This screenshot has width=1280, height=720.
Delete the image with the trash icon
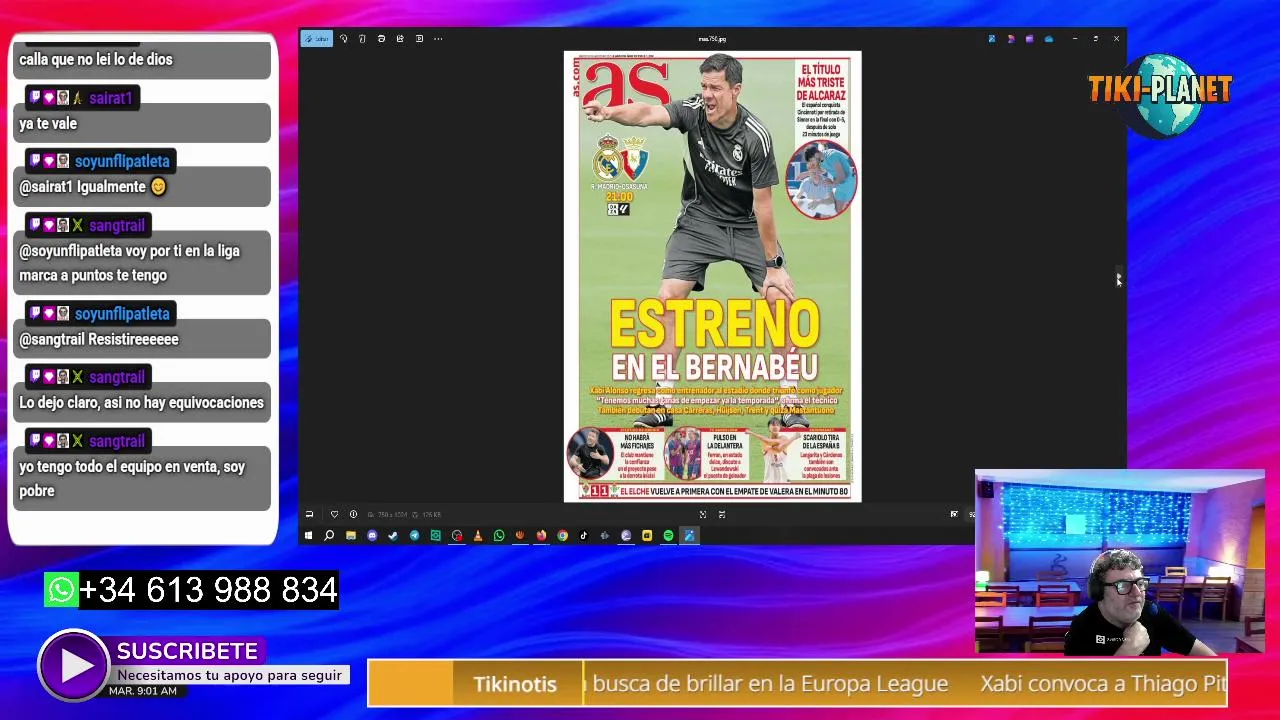(362, 39)
